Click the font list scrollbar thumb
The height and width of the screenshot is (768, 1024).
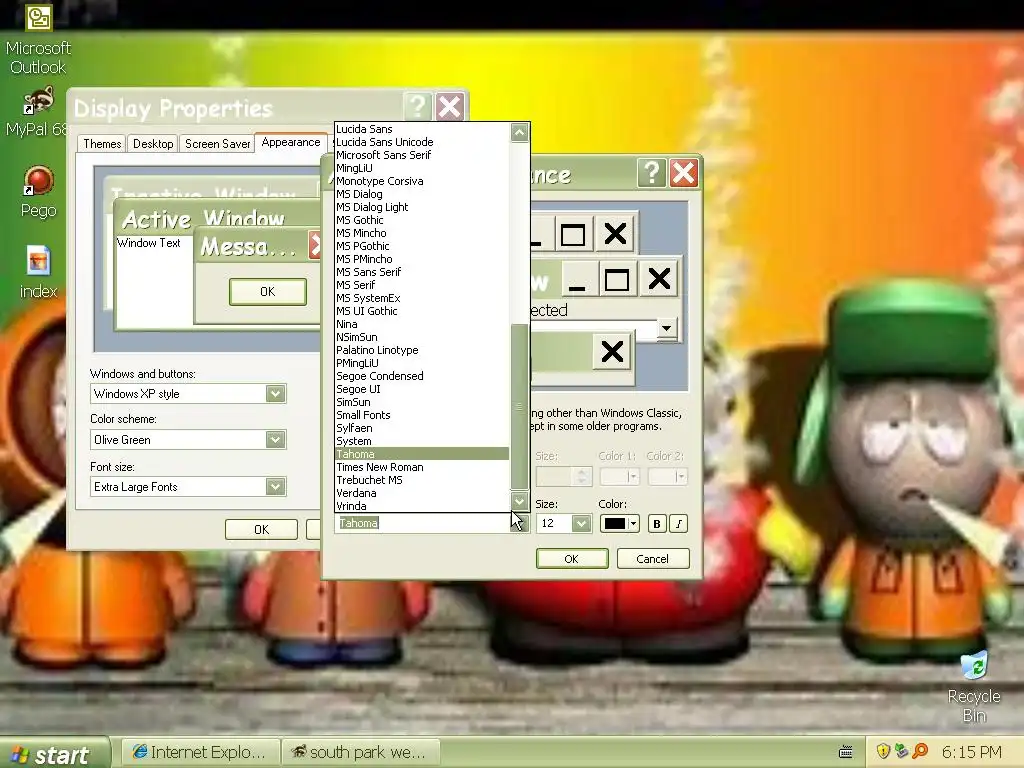tap(519, 406)
